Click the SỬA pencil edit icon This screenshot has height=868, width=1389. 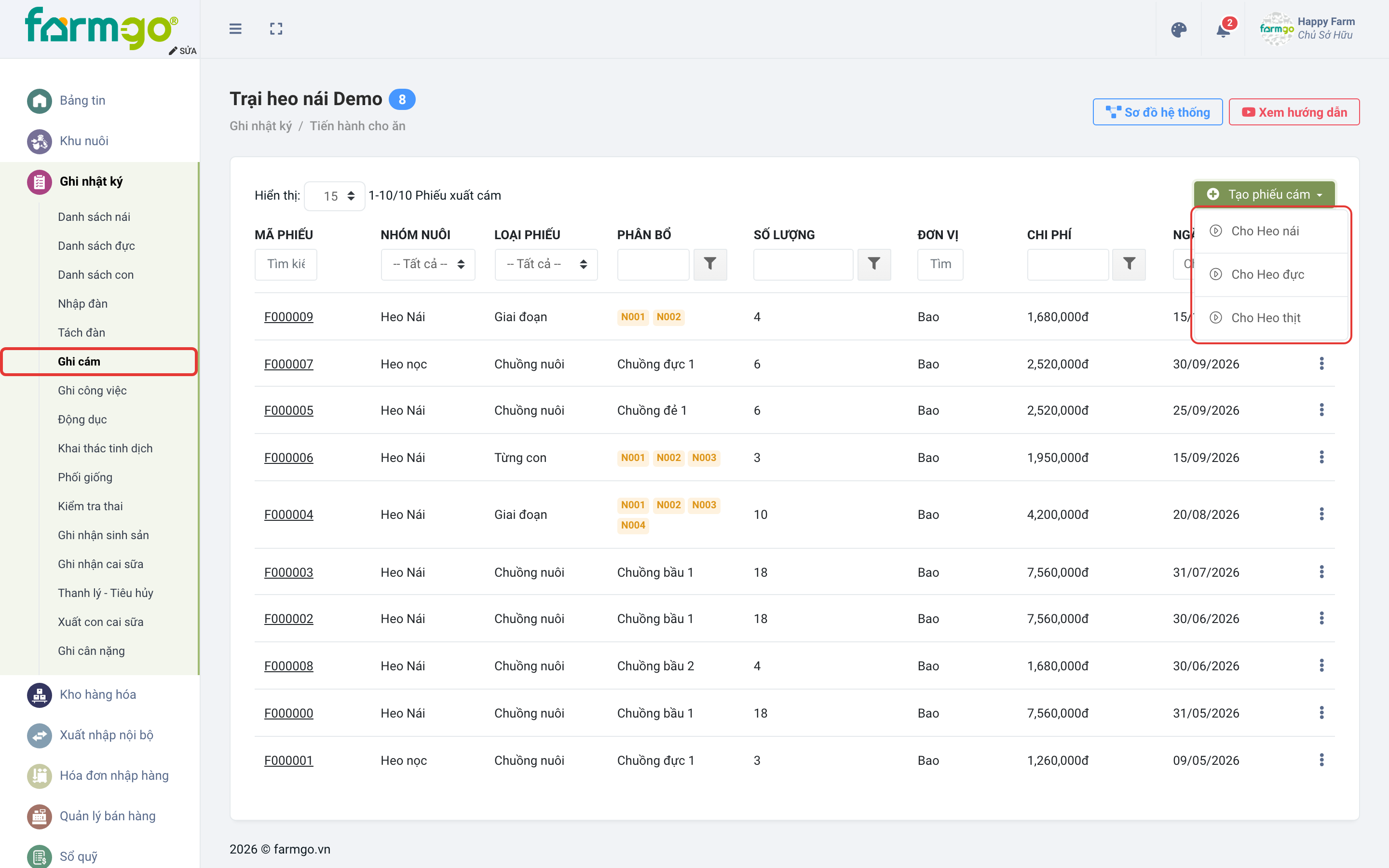pyautogui.click(x=182, y=51)
